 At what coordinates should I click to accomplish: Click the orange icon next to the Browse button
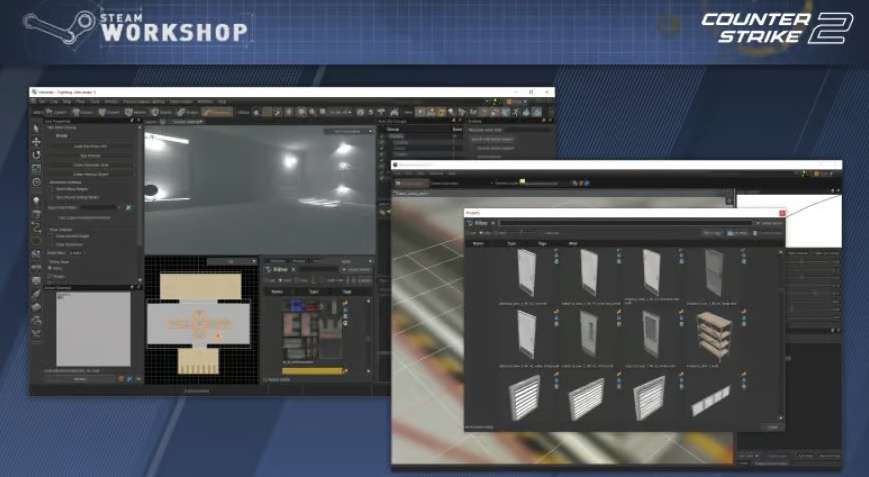[x=121, y=379]
